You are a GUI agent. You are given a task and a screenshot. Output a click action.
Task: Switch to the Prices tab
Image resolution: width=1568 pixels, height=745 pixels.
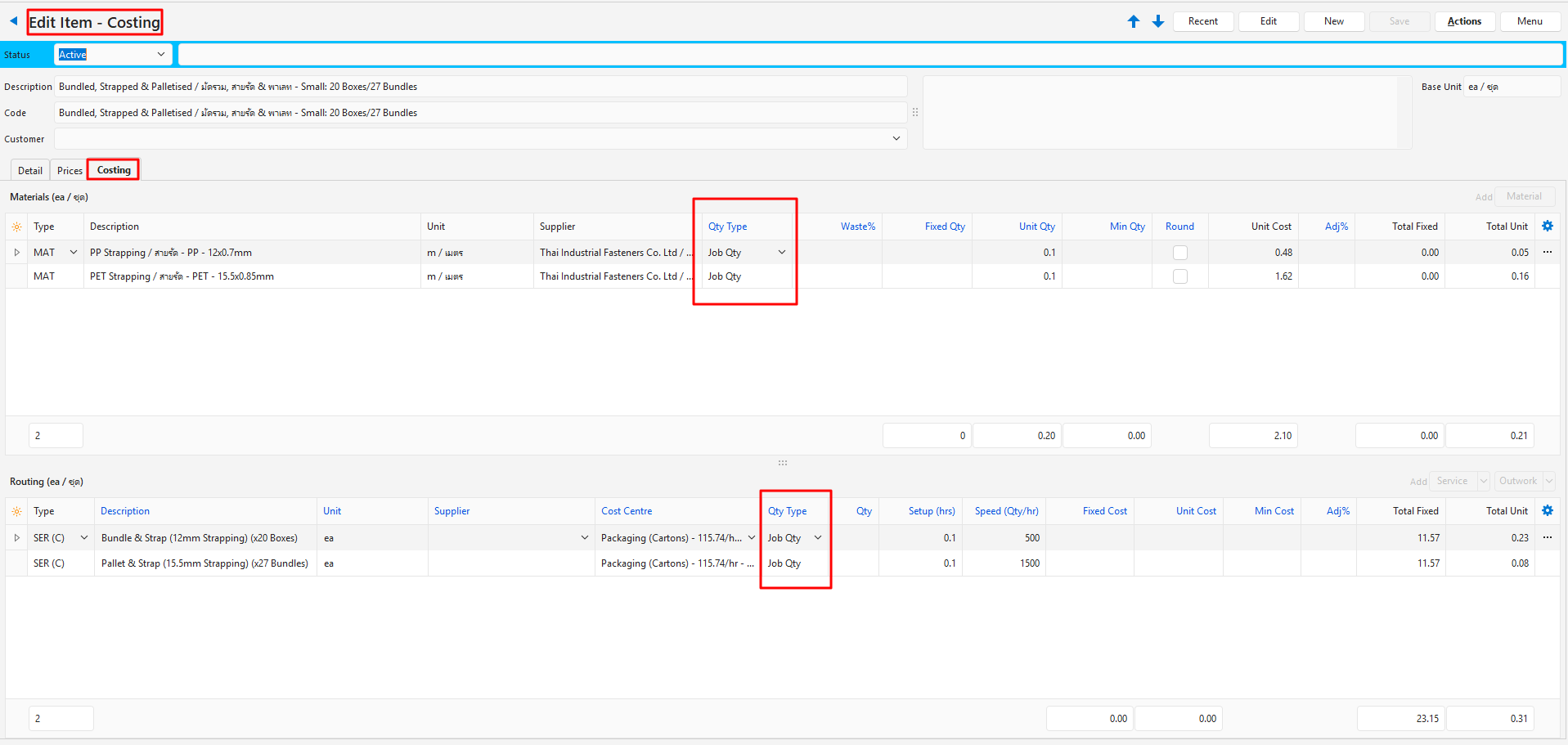pyautogui.click(x=70, y=171)
